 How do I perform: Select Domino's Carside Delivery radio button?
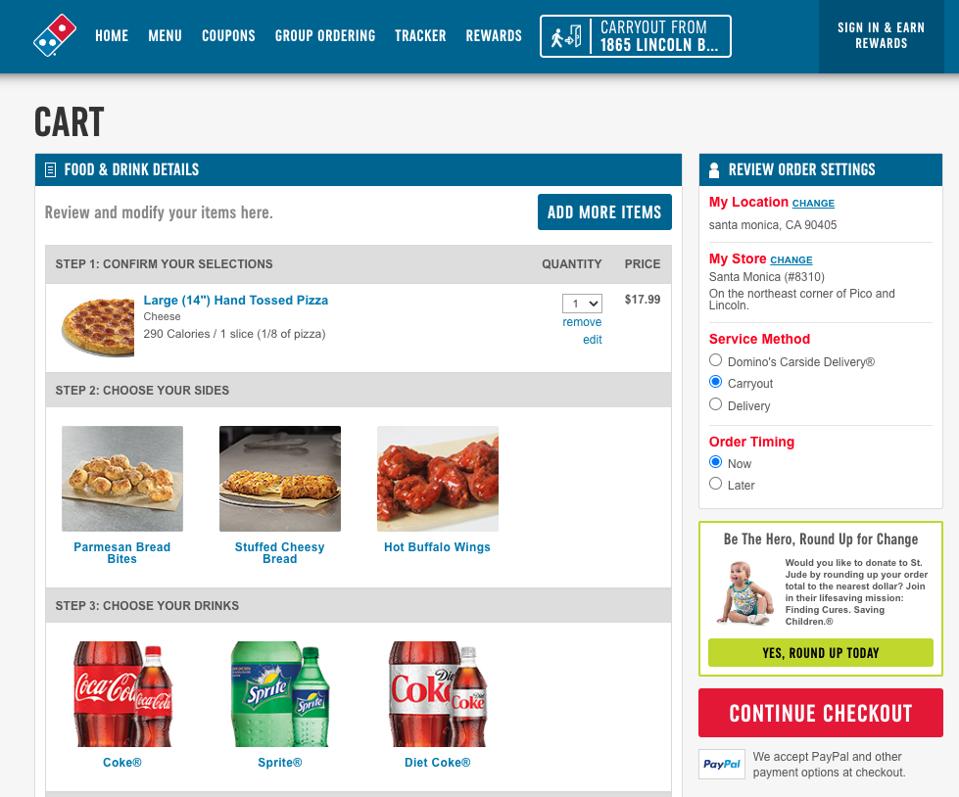tap(715, 360)
